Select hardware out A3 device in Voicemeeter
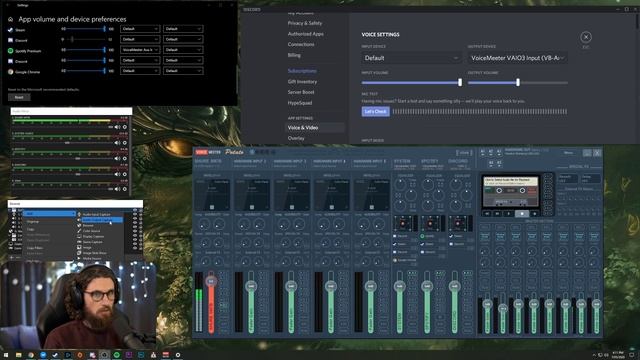 coord(499,152)
